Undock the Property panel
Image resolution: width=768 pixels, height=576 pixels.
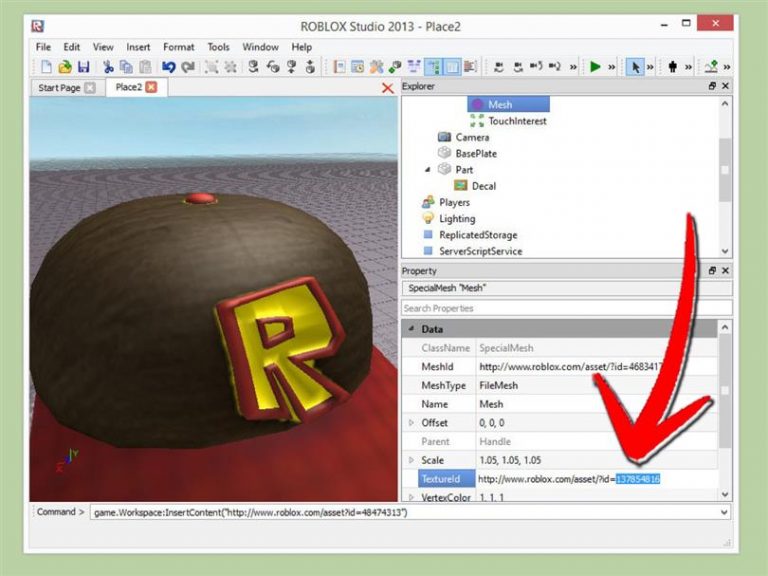point(712,270)
